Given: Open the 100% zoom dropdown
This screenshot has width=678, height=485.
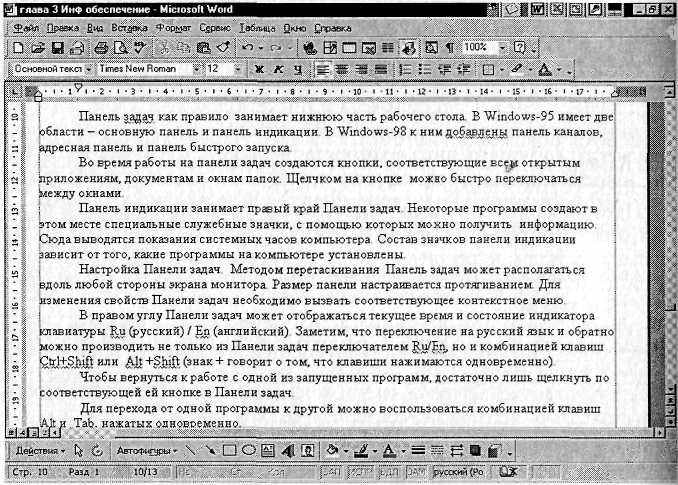Looking at the screenshot, I should (502, 48).
